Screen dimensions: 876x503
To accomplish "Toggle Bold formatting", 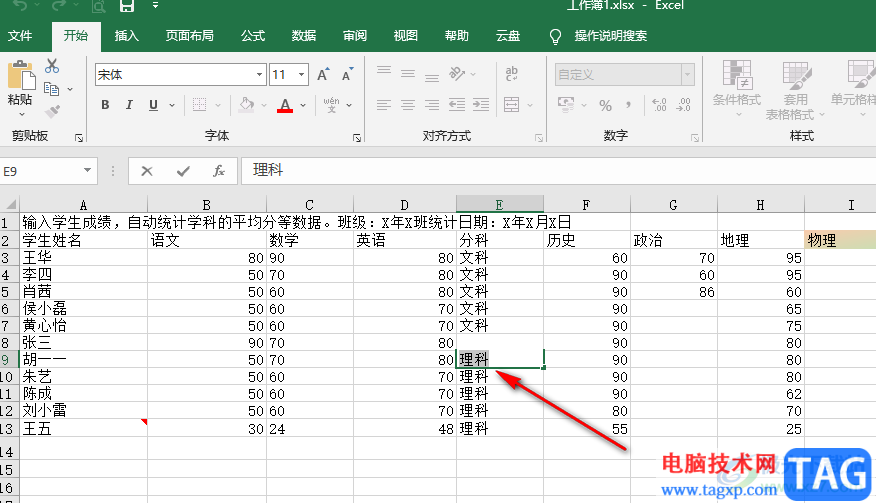I will 105,105.
